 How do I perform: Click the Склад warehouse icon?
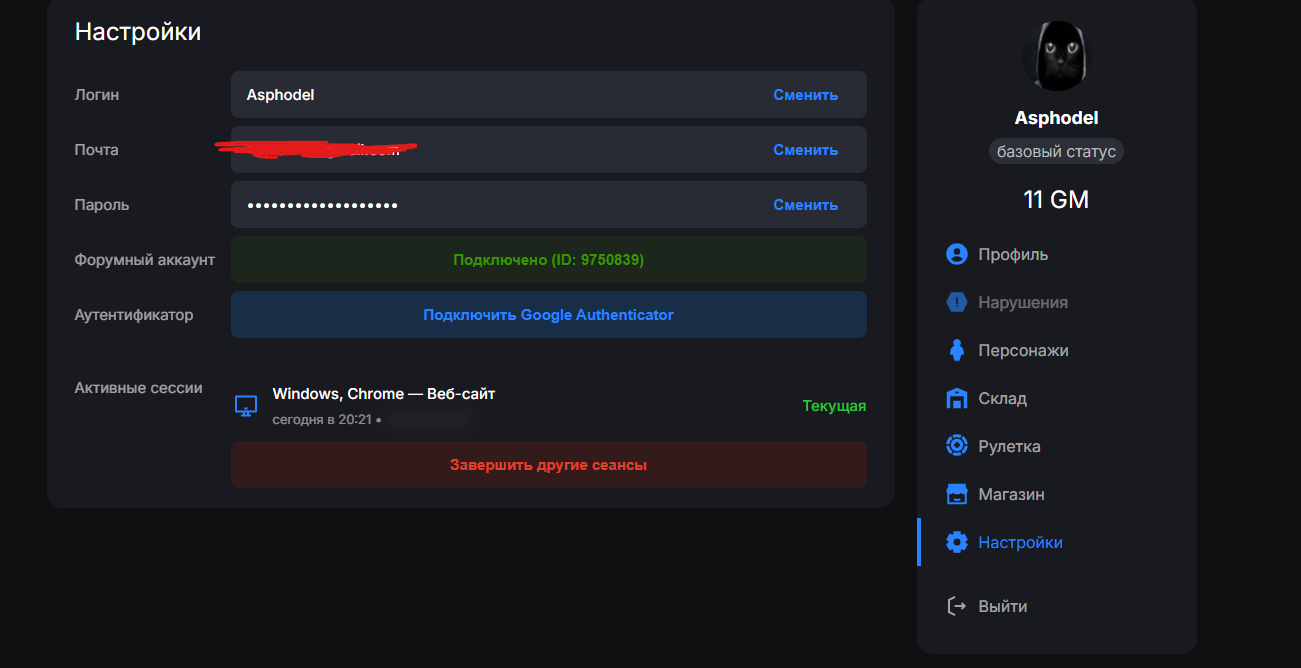coord(957,398)
